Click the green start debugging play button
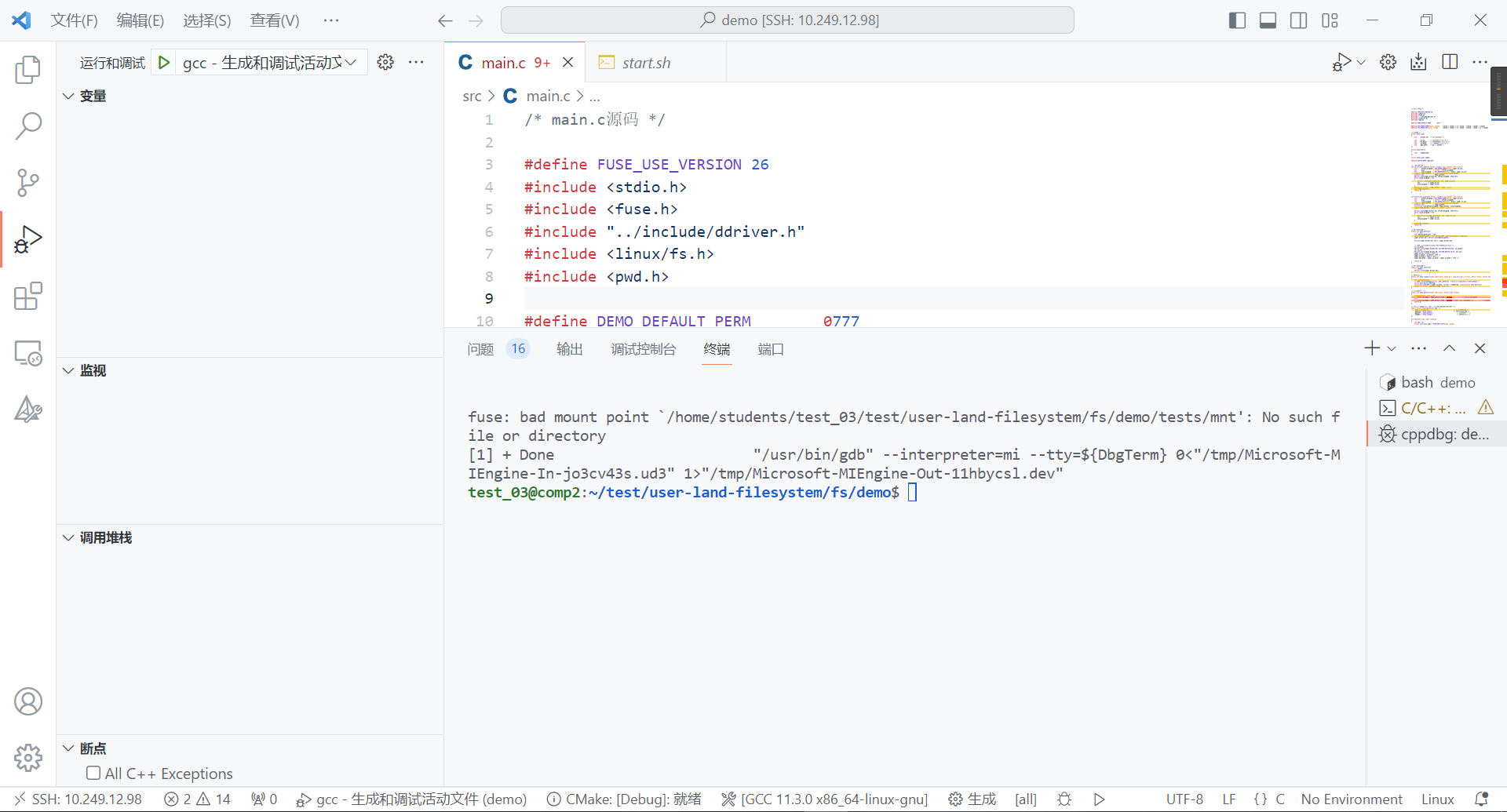The image size is (1507, 812). click(x=164, y=63)
